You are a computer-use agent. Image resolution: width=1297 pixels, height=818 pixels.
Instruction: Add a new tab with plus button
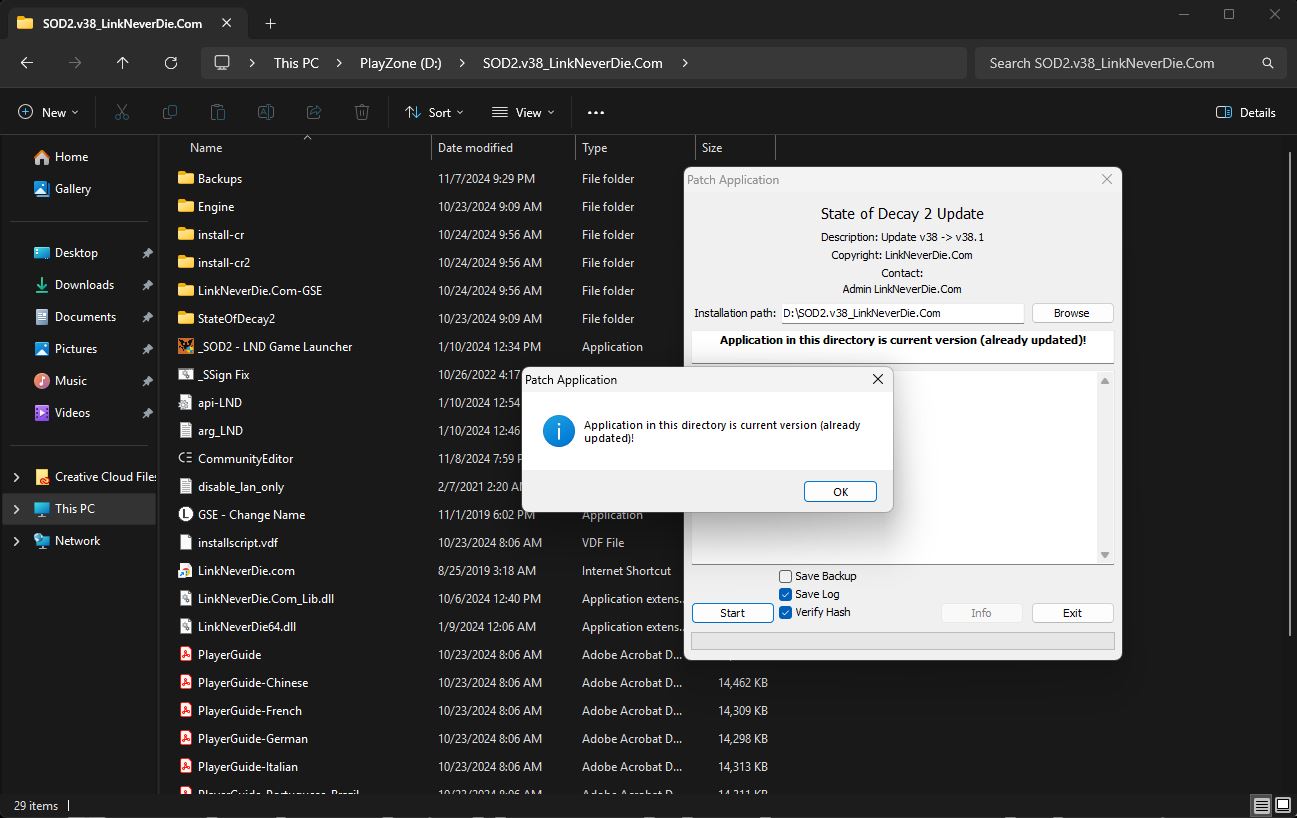[270, 23]
